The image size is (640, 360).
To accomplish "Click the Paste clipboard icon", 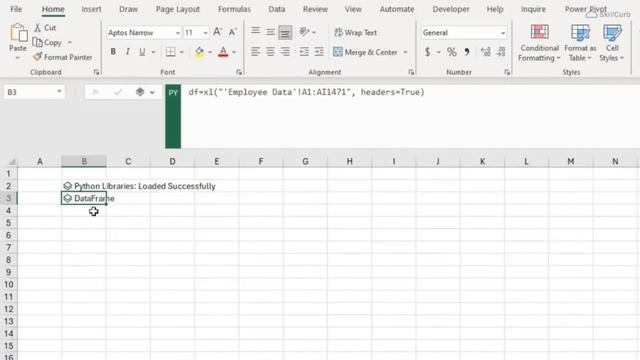I will coord(18,33).
